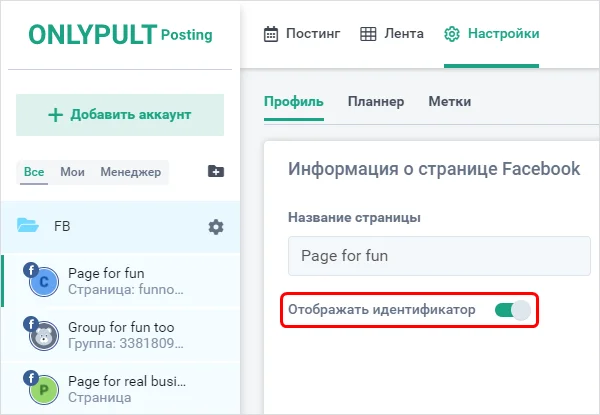Open the FB folder settings gear
600x415 pixels.
coord(216,227)
